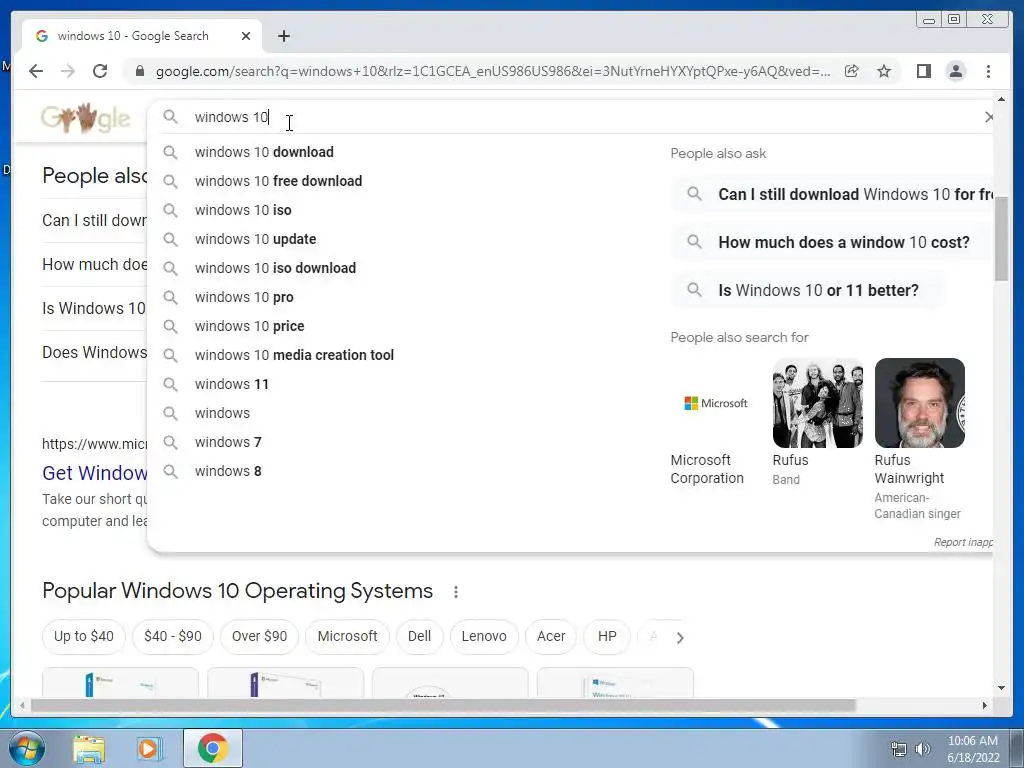1024x768 pixels.
Task: Open the Microsoft Corporation thumbnail
Action: [x=716, y=403]
